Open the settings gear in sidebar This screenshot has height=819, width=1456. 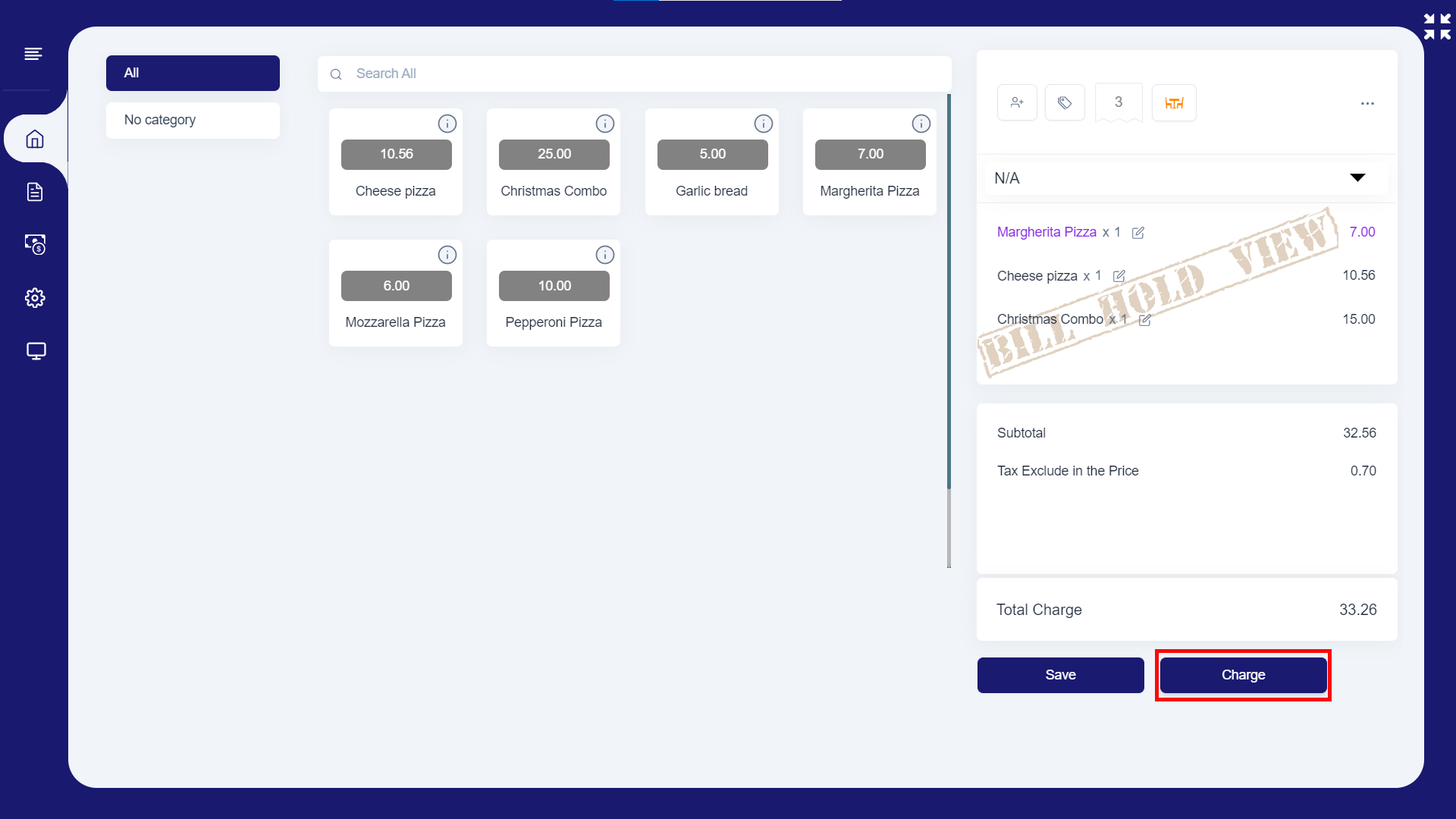tap(35, 298)
